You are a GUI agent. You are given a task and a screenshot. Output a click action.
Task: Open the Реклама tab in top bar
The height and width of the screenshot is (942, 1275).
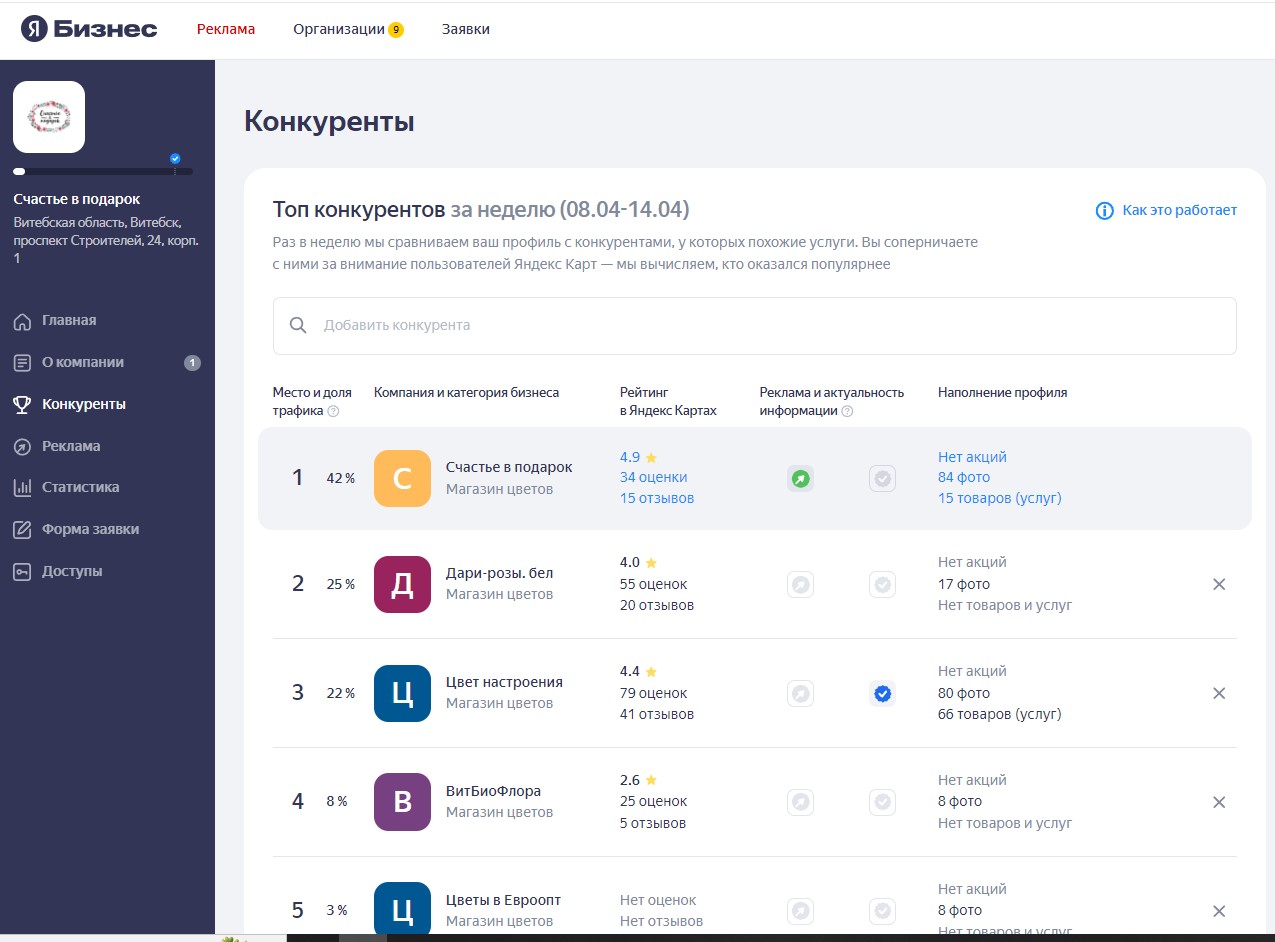click(x=226, y=29)
